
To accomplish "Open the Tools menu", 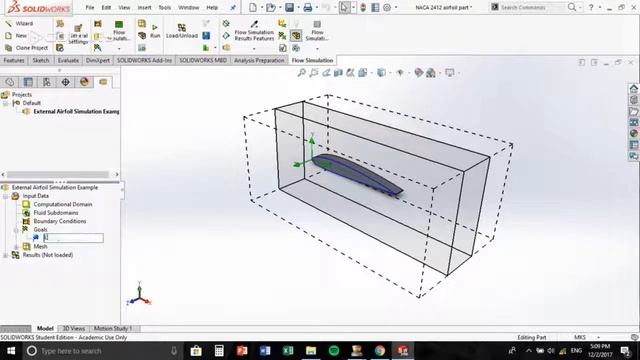I will (164, 7).
